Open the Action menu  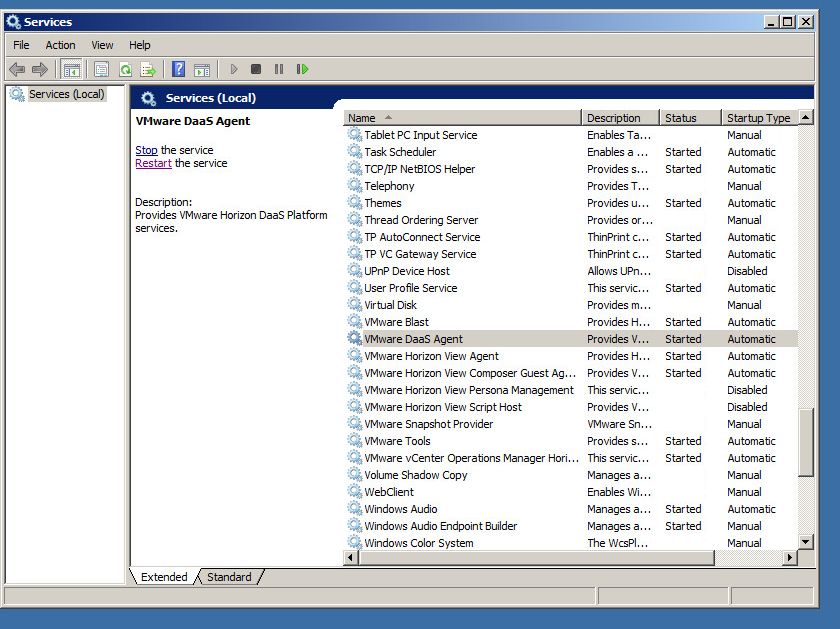click(x=60, y=45)
